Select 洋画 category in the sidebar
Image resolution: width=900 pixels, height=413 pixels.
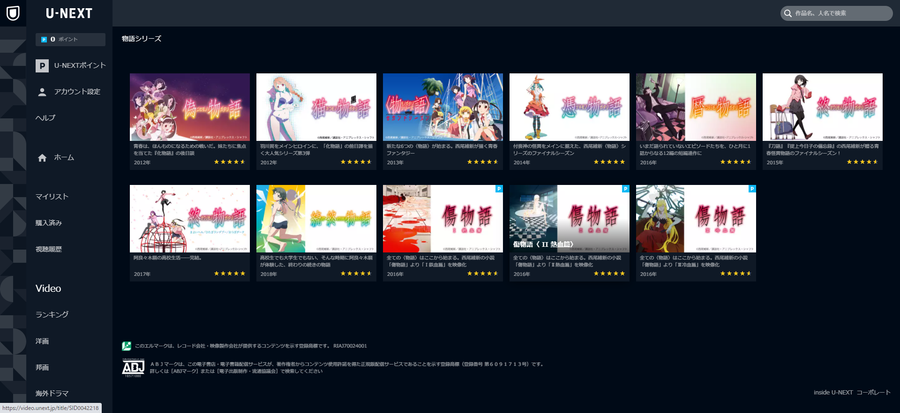tap(42, 341)
